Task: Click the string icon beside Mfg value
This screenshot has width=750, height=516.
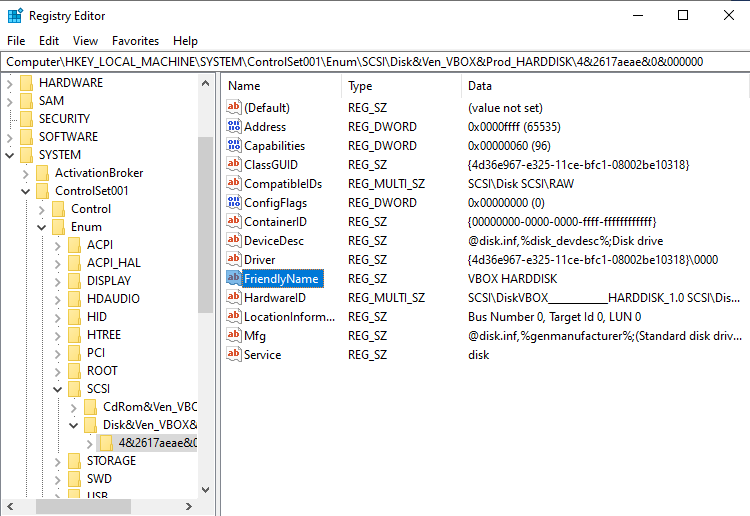Action: (233, 335)
